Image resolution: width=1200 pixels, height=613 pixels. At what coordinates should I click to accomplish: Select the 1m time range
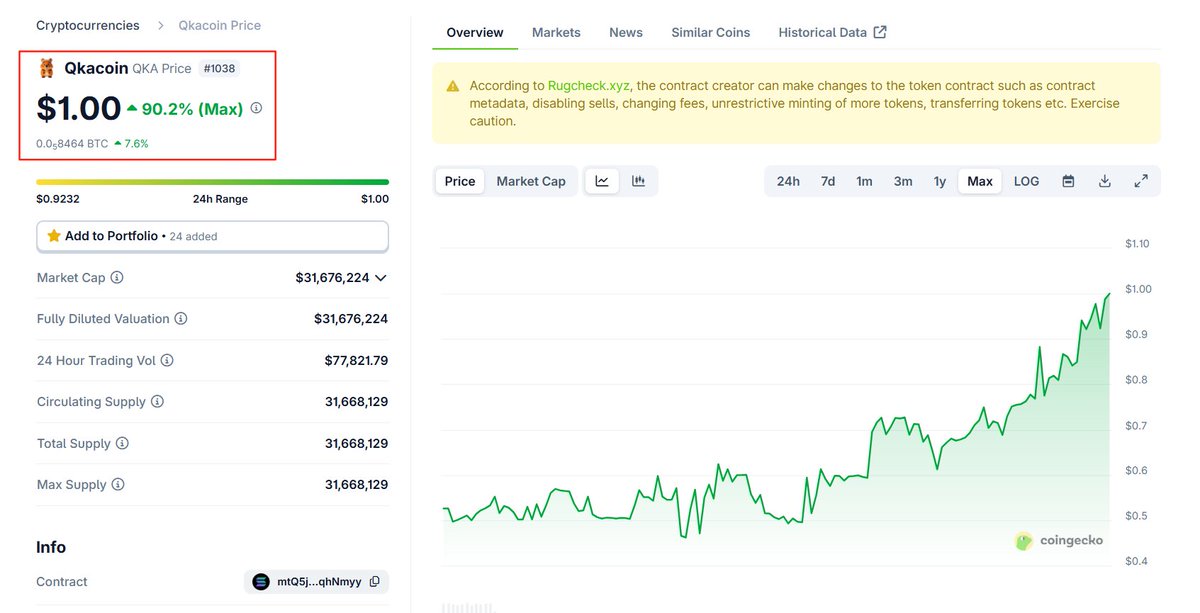tap(864, 181)
